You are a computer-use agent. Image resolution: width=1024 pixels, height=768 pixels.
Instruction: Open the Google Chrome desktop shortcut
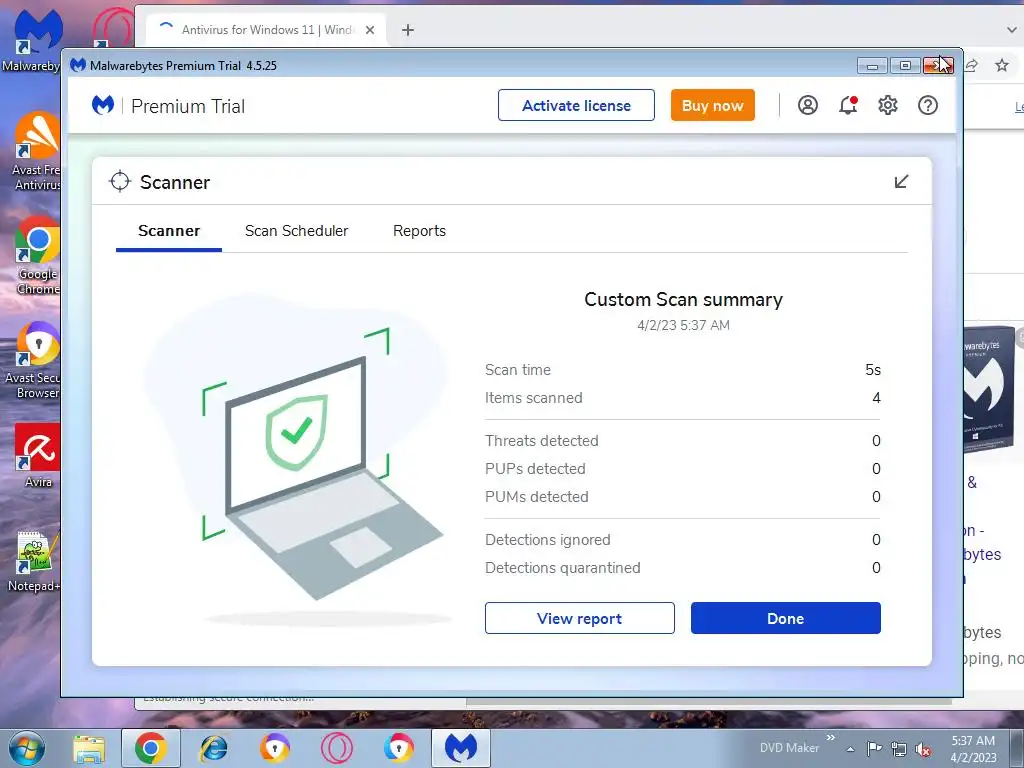(37, 256)
